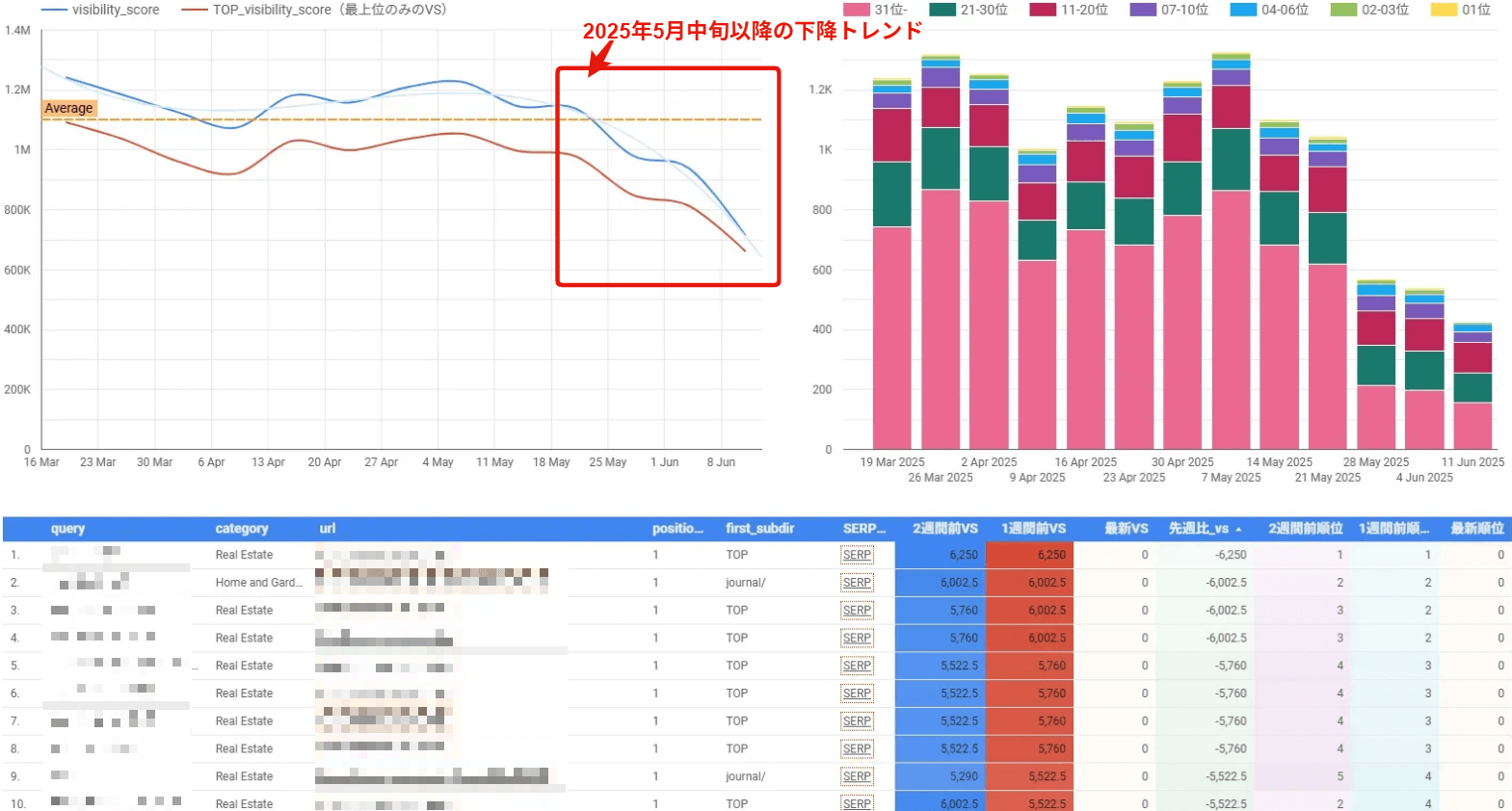Click the 25 May x-axis label
This screenshot has width=1512, height=811.
[608, 462]
